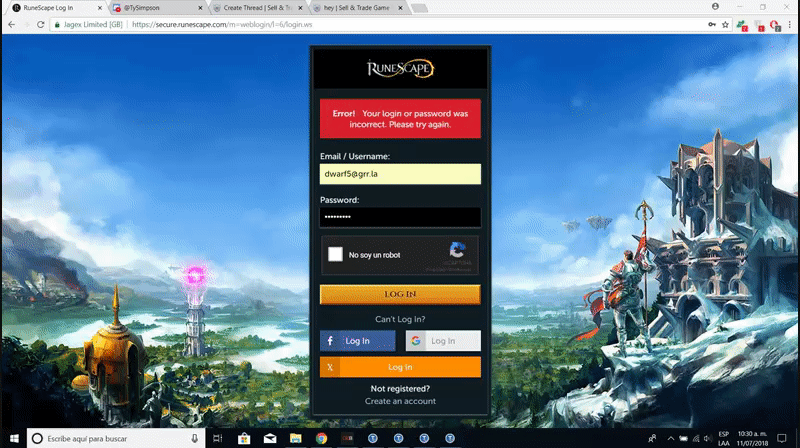Log in with the Google button
The width and height of the screenshot is (800, 448).
[x=443, y=341]
